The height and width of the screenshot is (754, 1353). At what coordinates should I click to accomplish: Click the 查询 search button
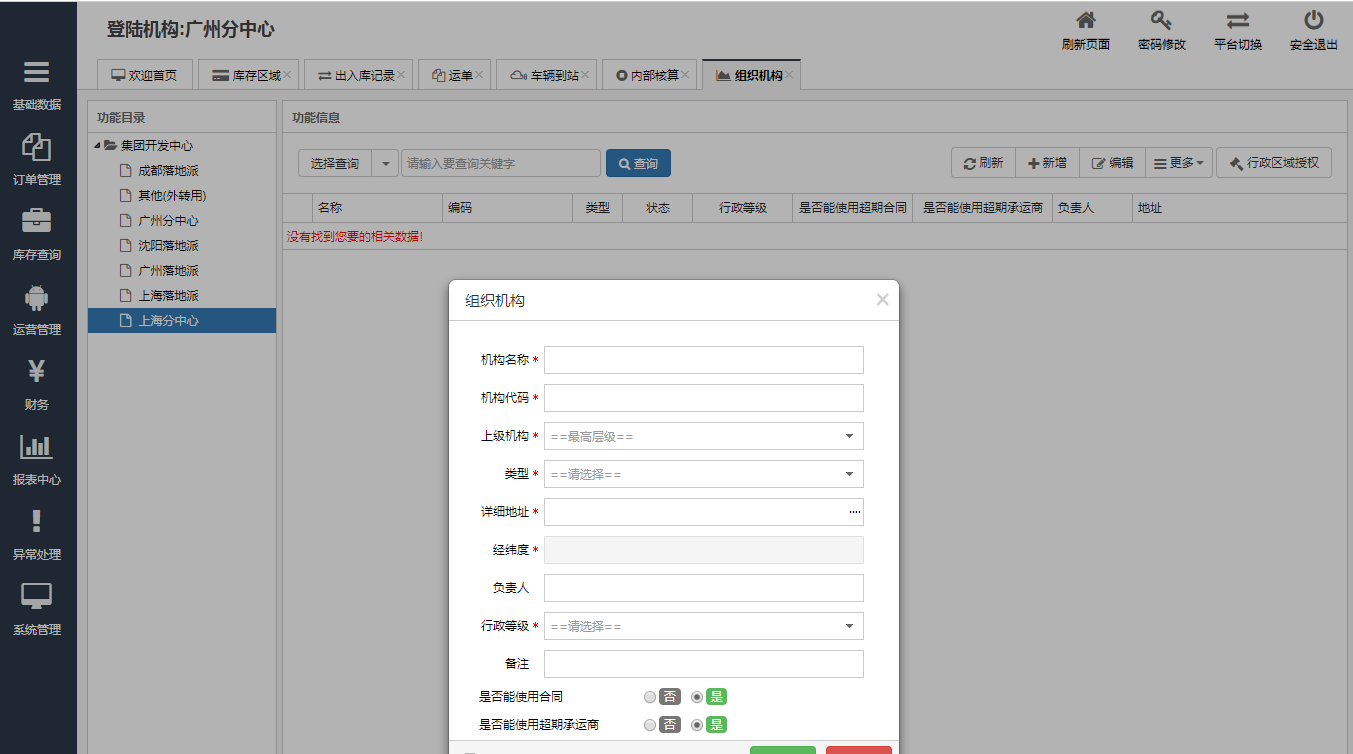(638, 163)
